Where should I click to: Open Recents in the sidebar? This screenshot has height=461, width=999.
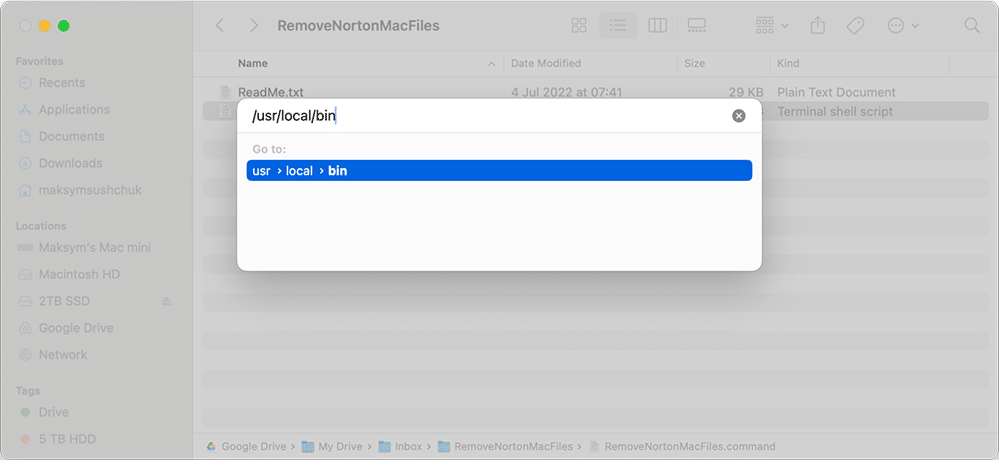(61, 83)
